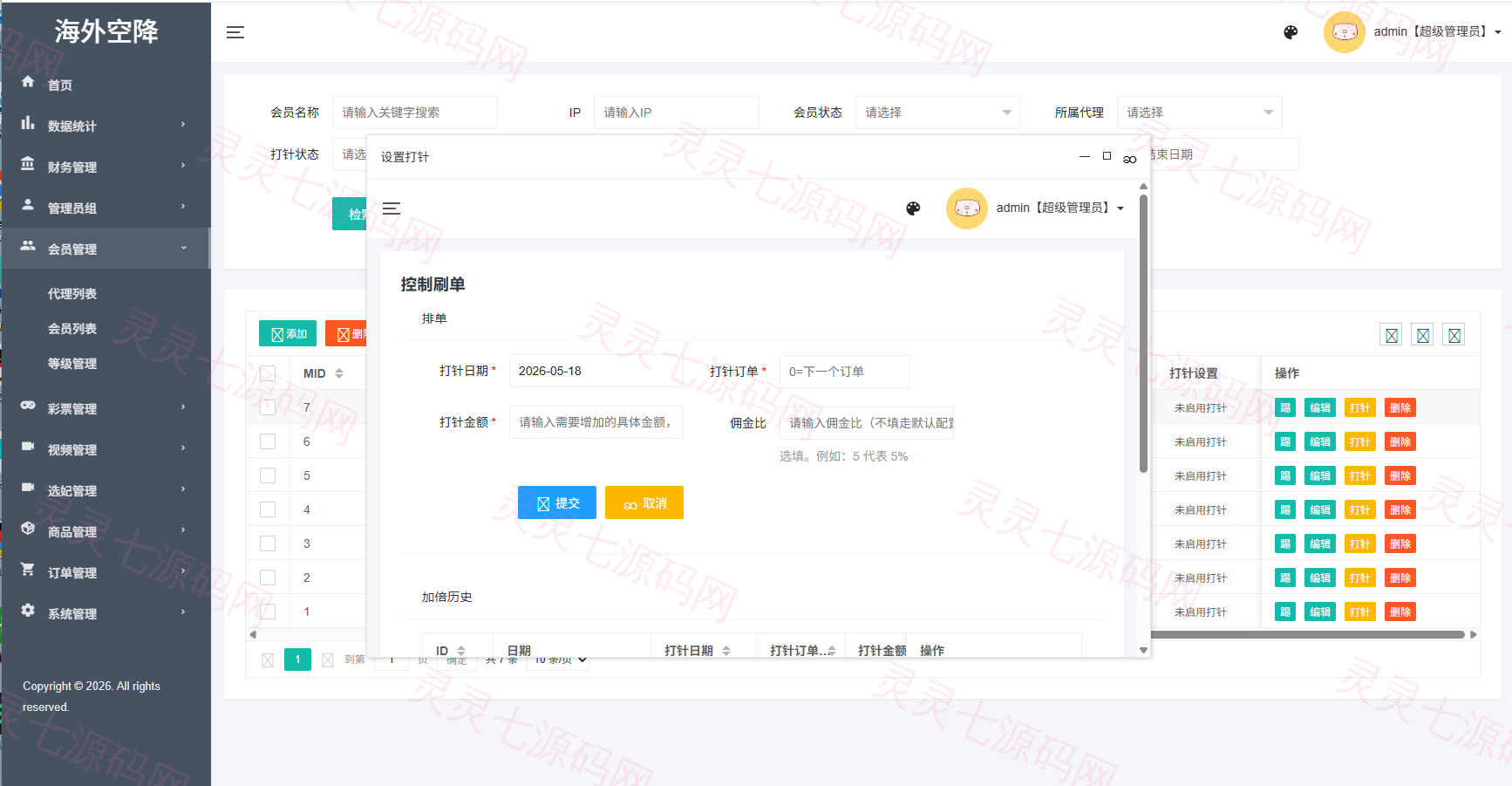
Task: Check the row checkbox for MID 2
Action: tap(268, 578)
